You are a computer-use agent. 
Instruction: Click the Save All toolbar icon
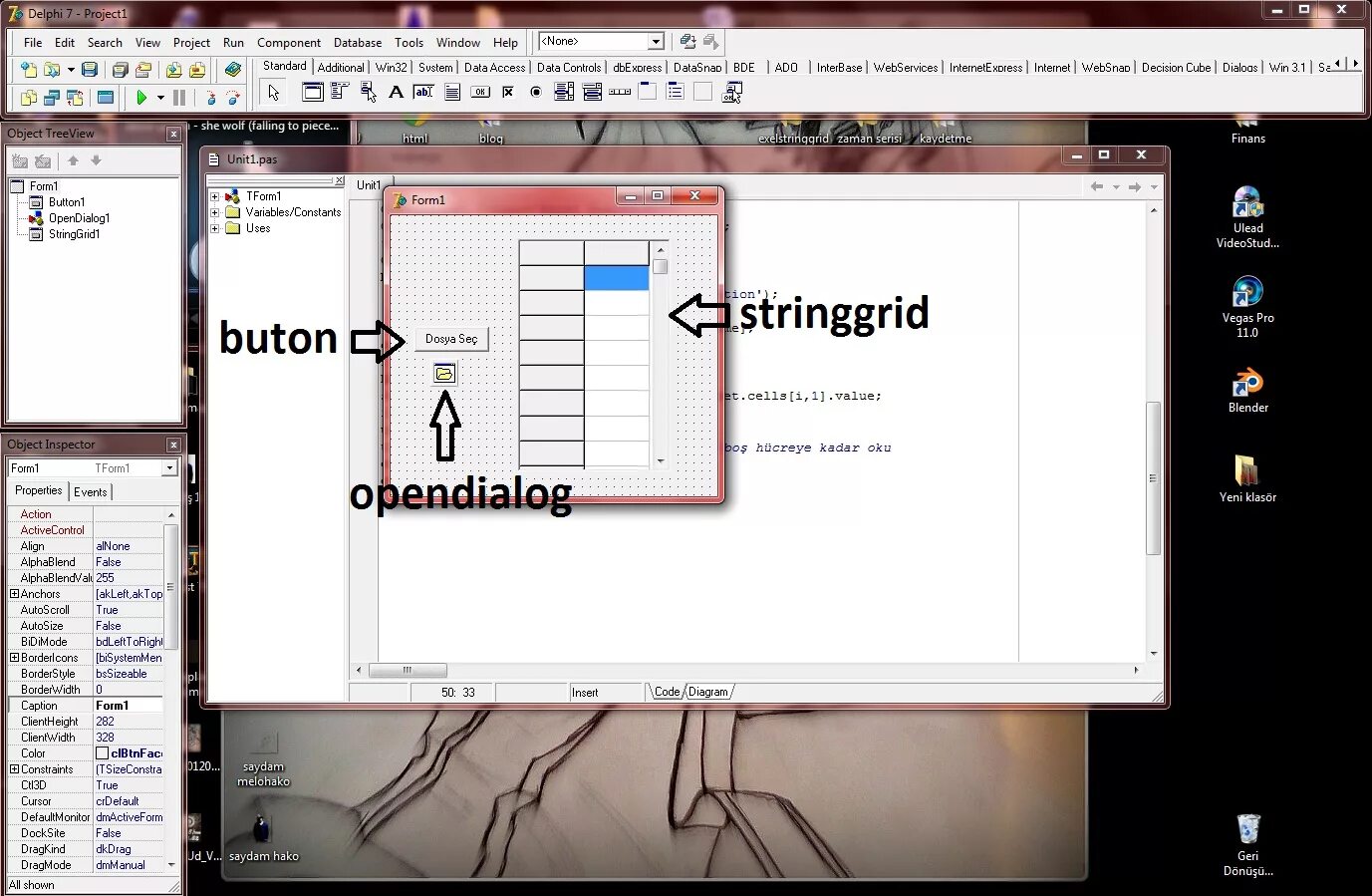[x=121, y=70]
